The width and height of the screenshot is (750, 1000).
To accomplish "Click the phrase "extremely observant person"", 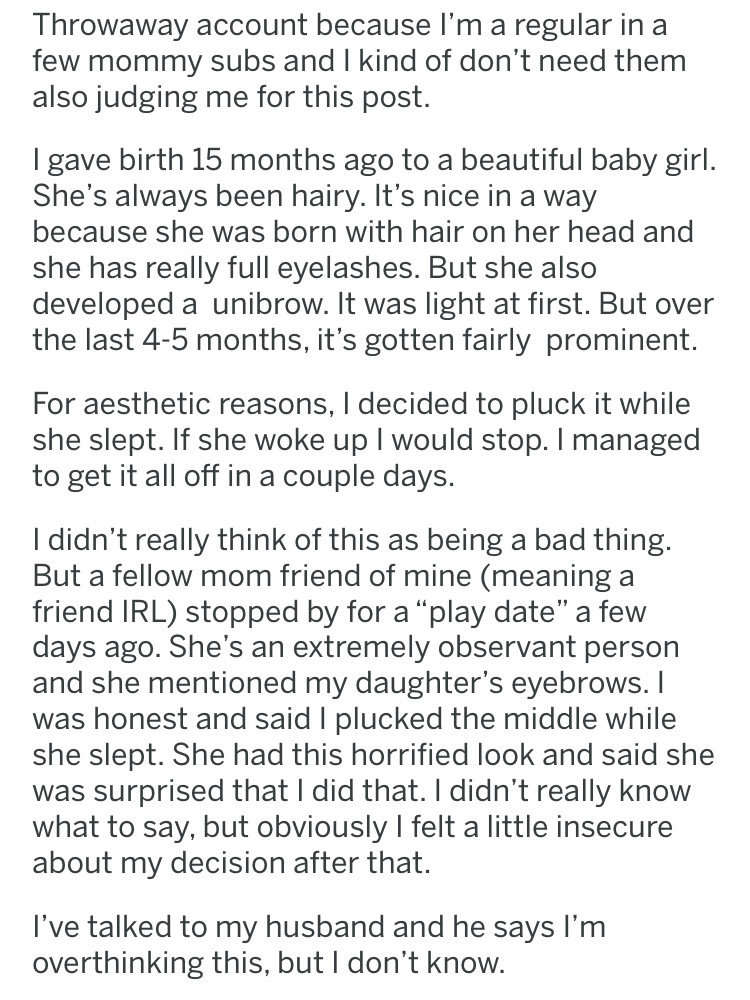I will click(x=483, y=648).
